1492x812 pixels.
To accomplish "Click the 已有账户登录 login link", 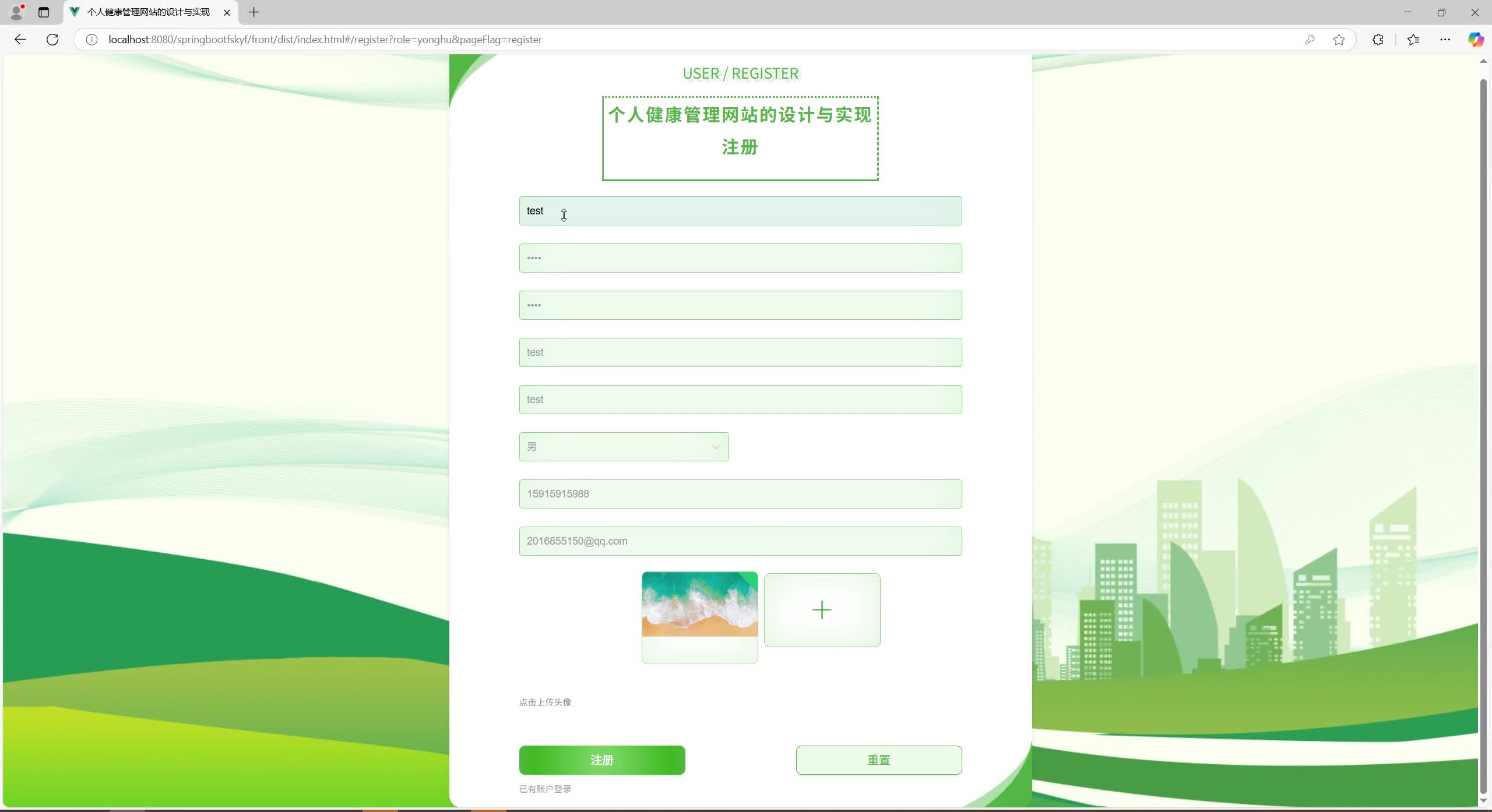I will [x=544, y=789].
